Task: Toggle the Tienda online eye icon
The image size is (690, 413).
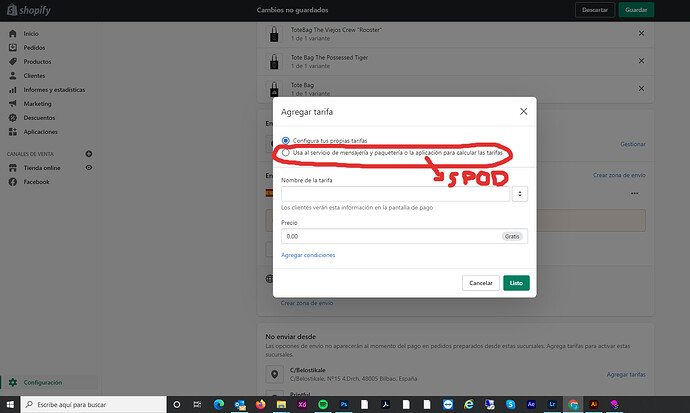Action: [88, 168]
